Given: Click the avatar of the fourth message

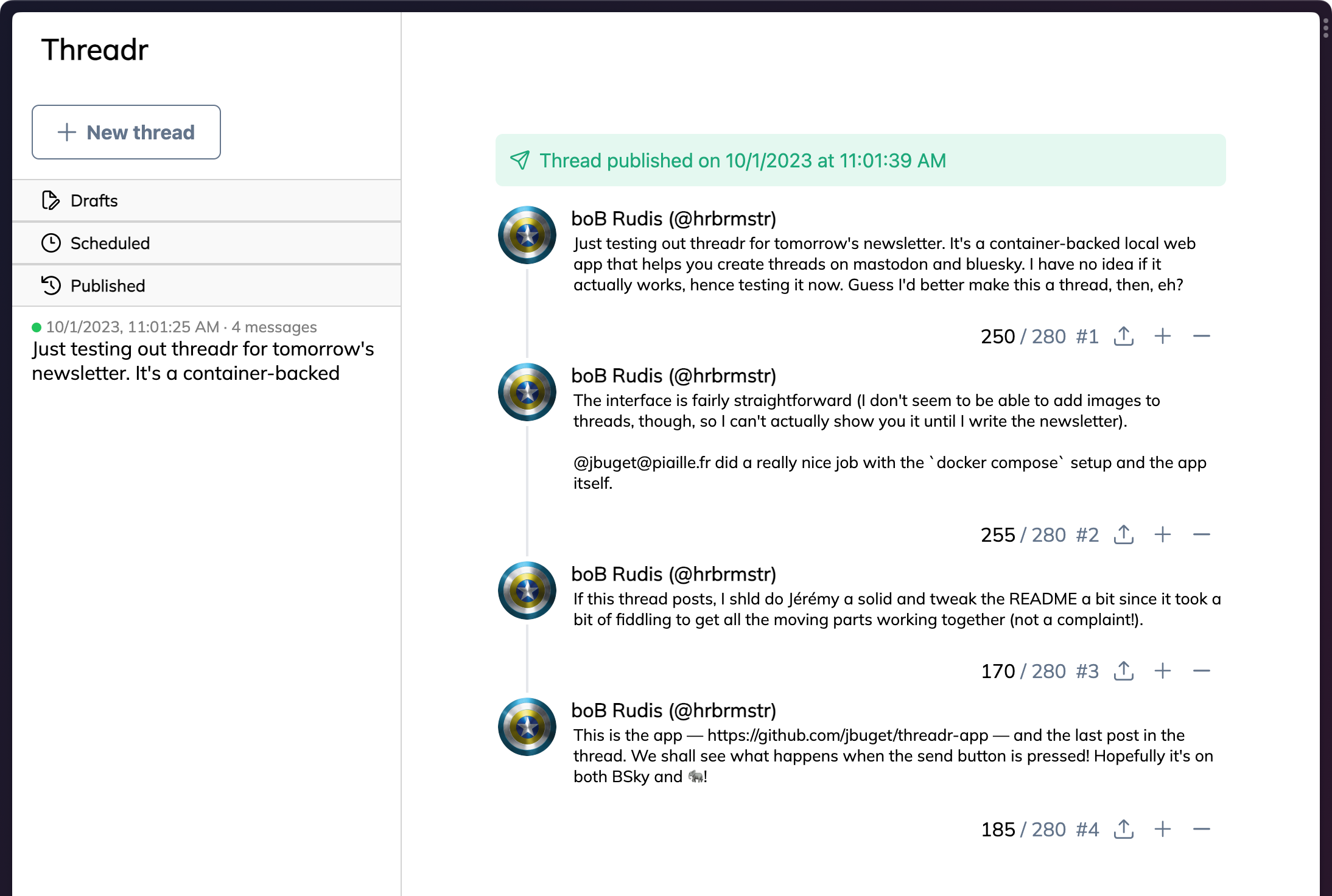Looking at the screenshot, I should click(x=527, y=727).
